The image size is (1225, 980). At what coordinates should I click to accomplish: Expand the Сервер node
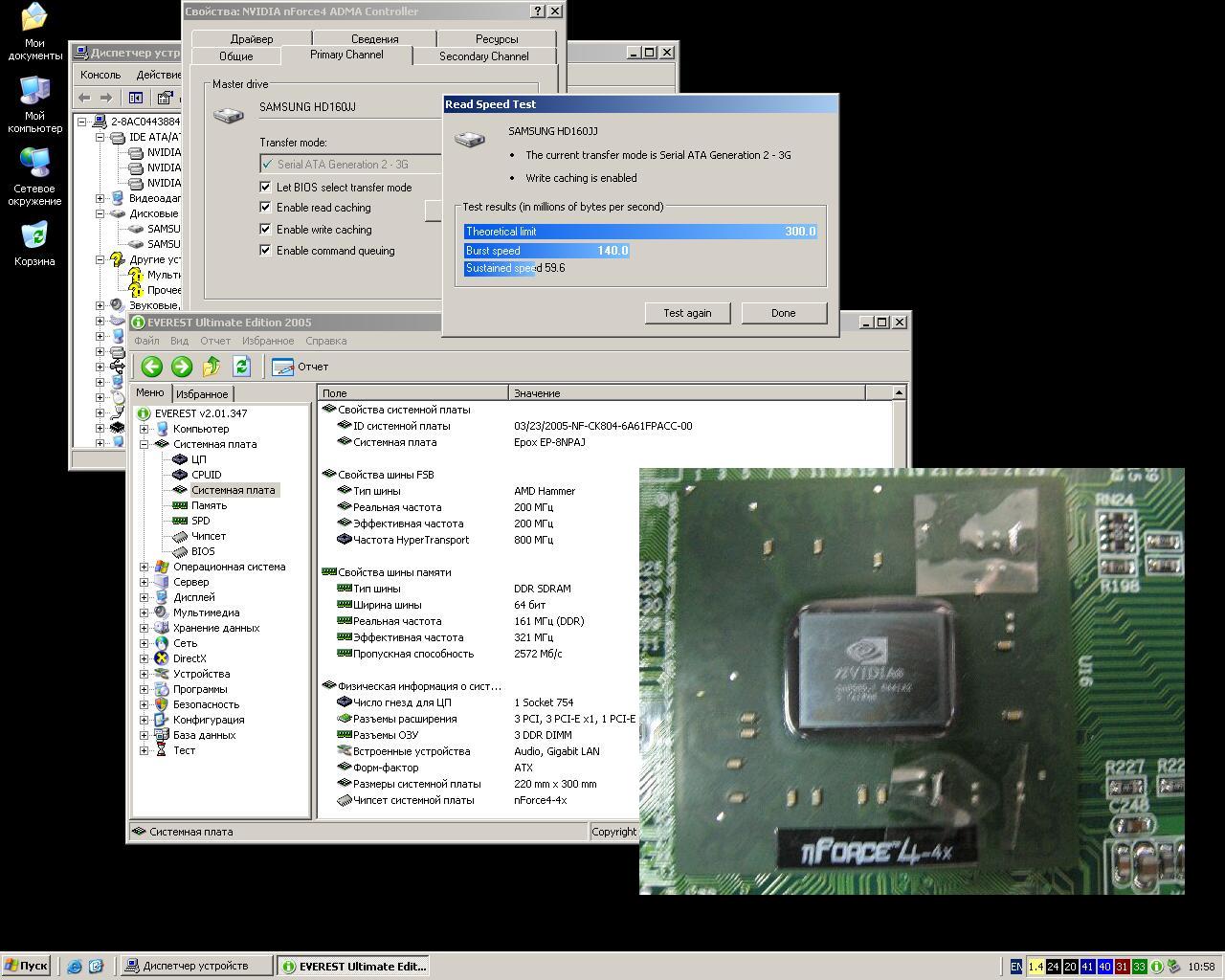(x=145, y=582)
